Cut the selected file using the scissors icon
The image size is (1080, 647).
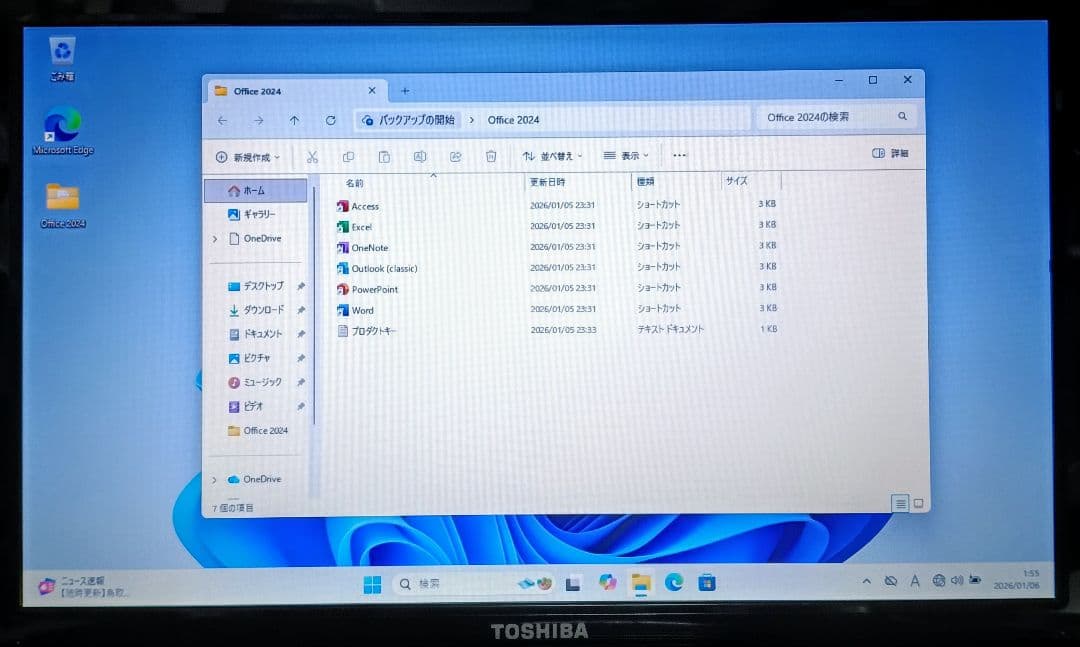(313, 157)
